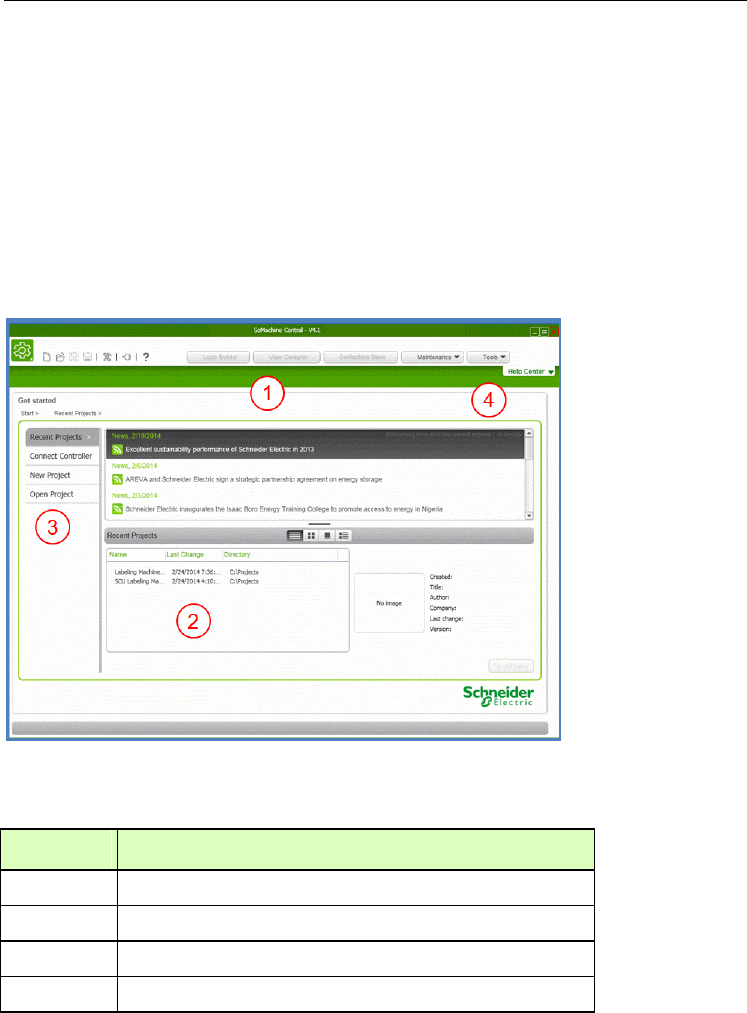747x1013 pixels.
Task: Open help via question mark icon
Action: [146, 357]
